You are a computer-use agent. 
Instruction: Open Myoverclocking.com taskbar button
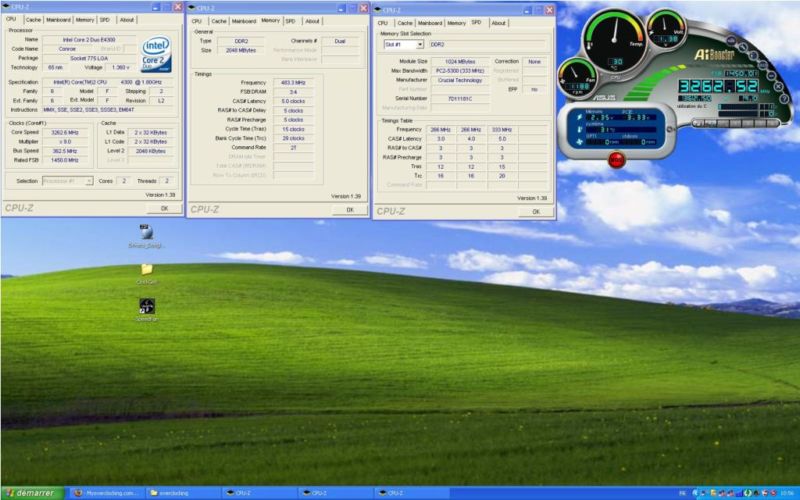coord(106,493)
